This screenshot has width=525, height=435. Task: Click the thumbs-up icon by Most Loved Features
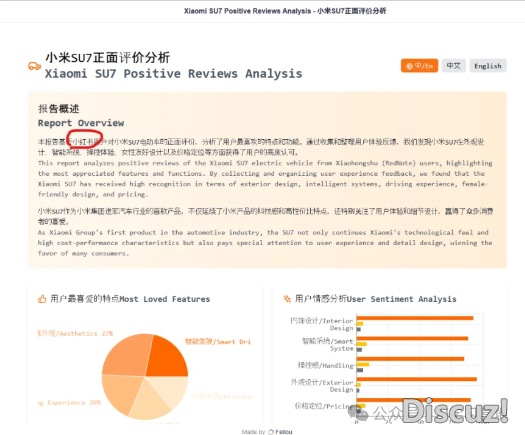[42, 299]
